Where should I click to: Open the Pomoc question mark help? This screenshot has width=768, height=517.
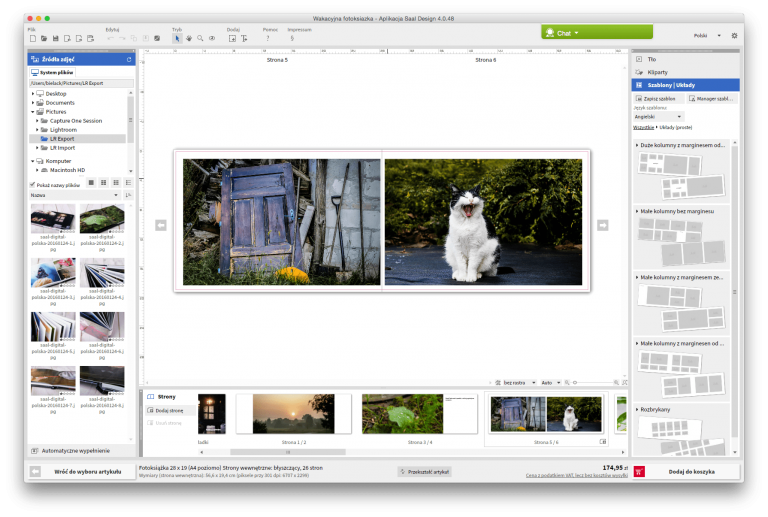268,38
